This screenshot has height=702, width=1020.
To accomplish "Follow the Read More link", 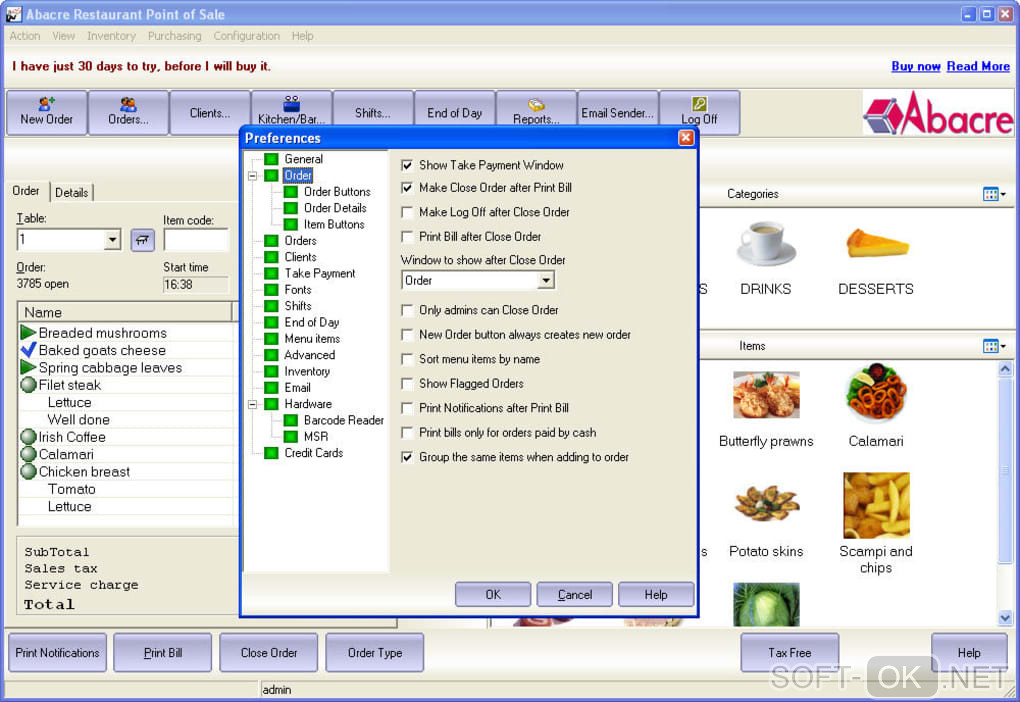I will 978,66.
